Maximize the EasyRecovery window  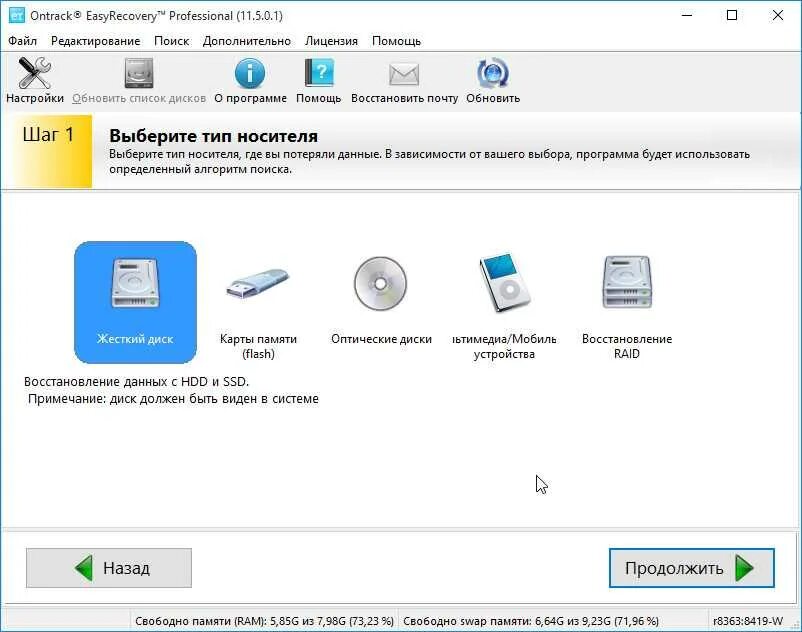[732, 15]
